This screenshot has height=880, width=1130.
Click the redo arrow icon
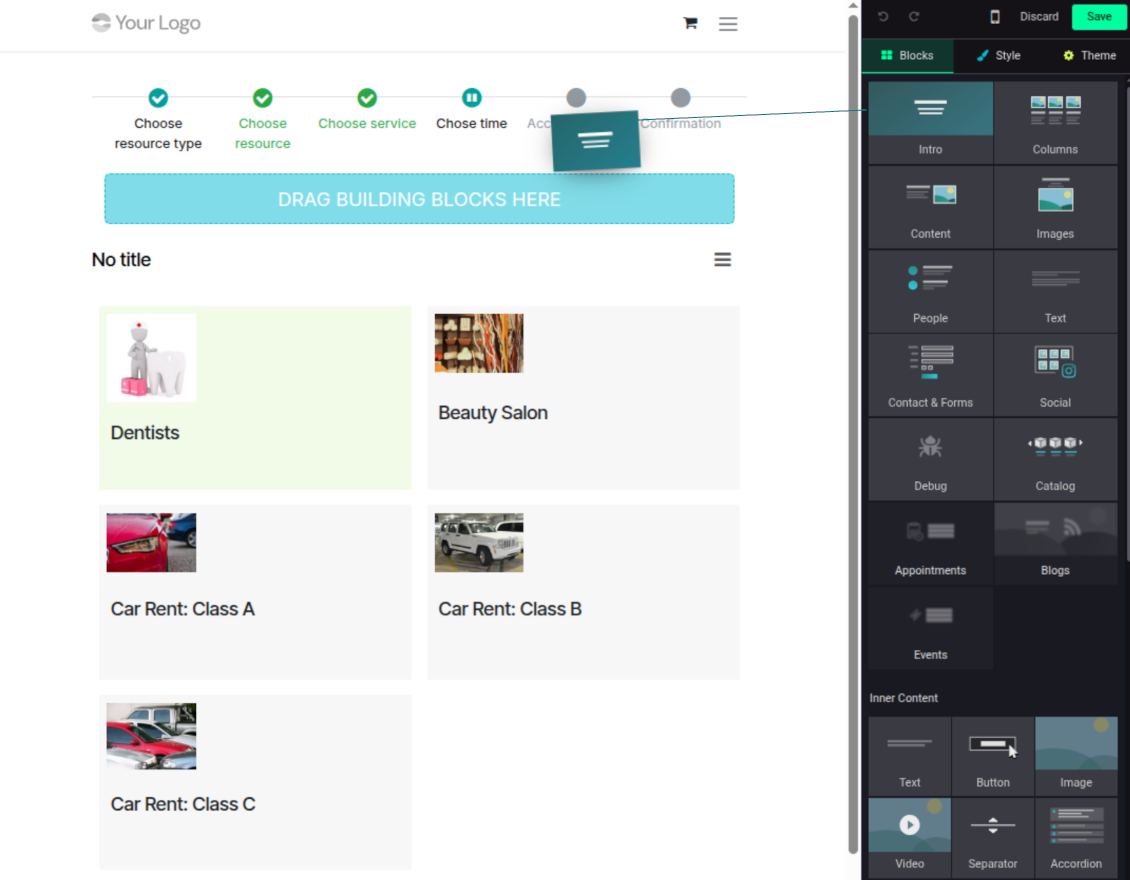(x=914, y=17)
